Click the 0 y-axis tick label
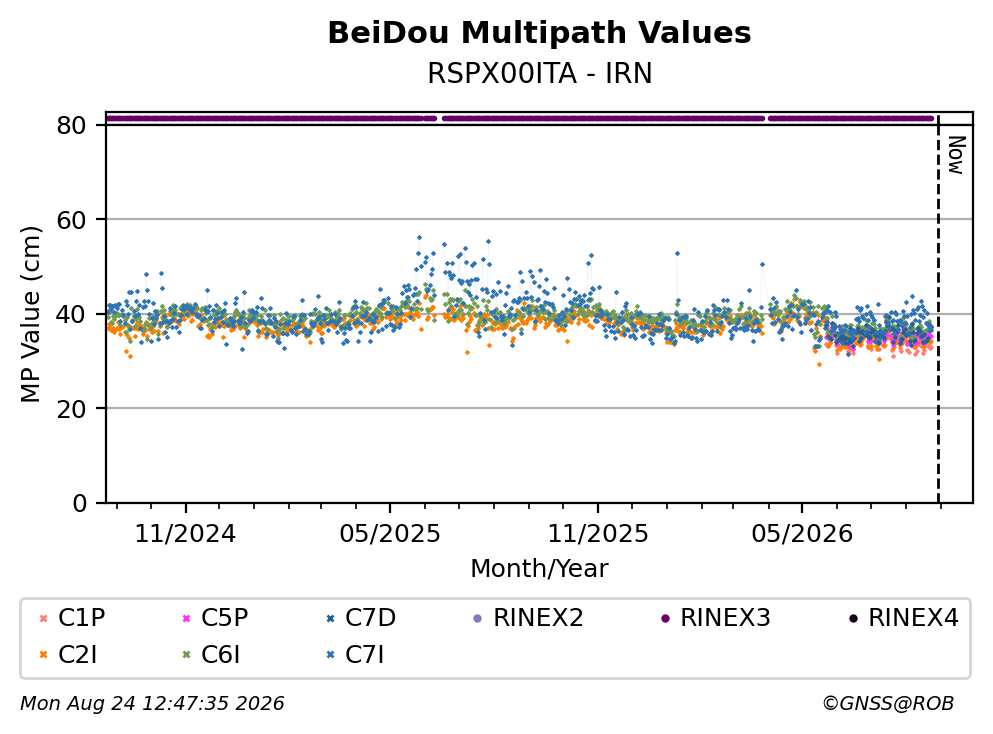Image resolution: width=993 pixels, height=734 pixels. coord(79,503)
